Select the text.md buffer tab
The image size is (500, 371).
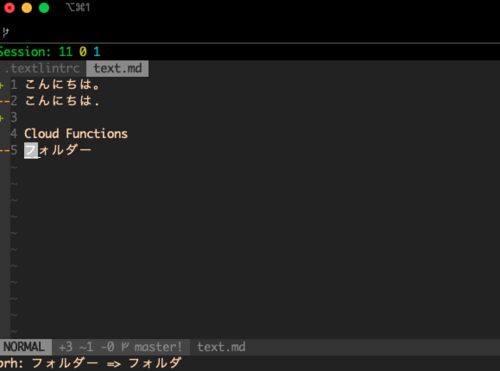click(118, 68)
